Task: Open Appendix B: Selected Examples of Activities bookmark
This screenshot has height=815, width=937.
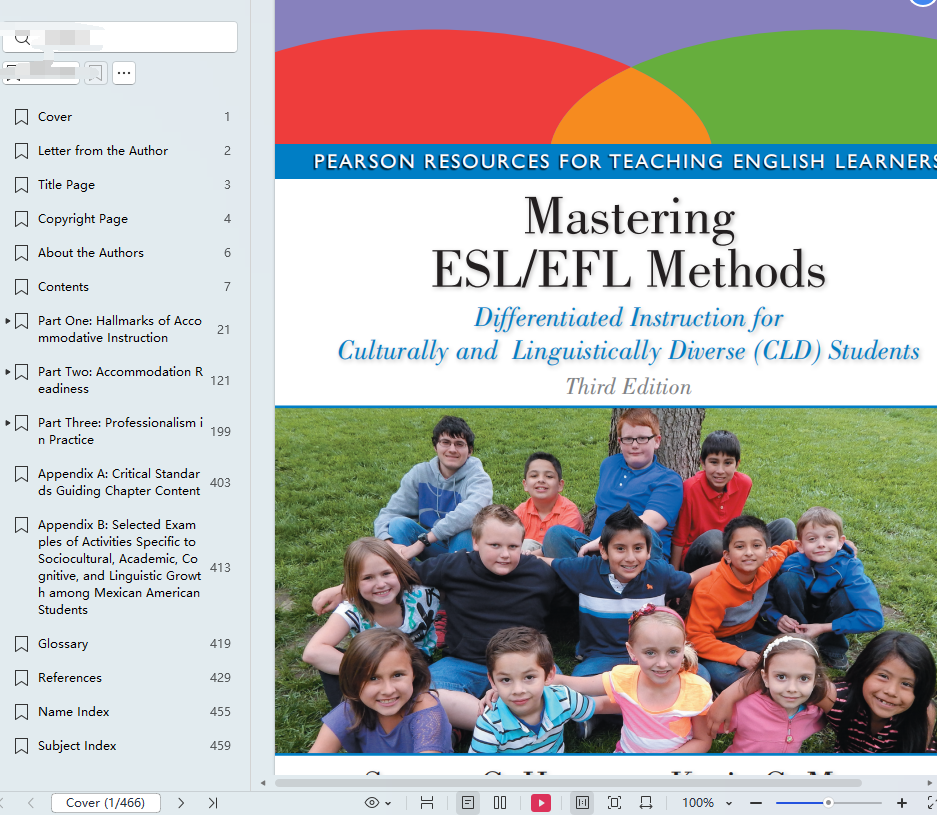Action: (120, 567)
